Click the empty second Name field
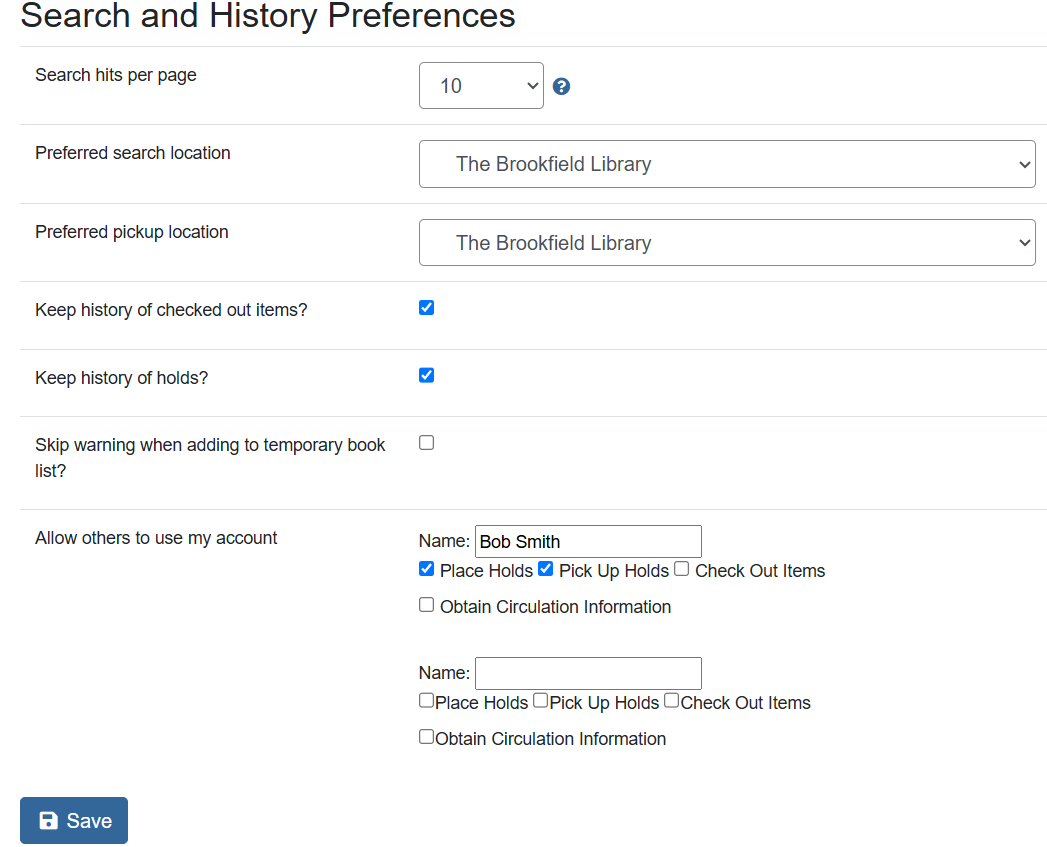Image resolution: width=1047 pixels, height=847 pixels. coord(588,673)
